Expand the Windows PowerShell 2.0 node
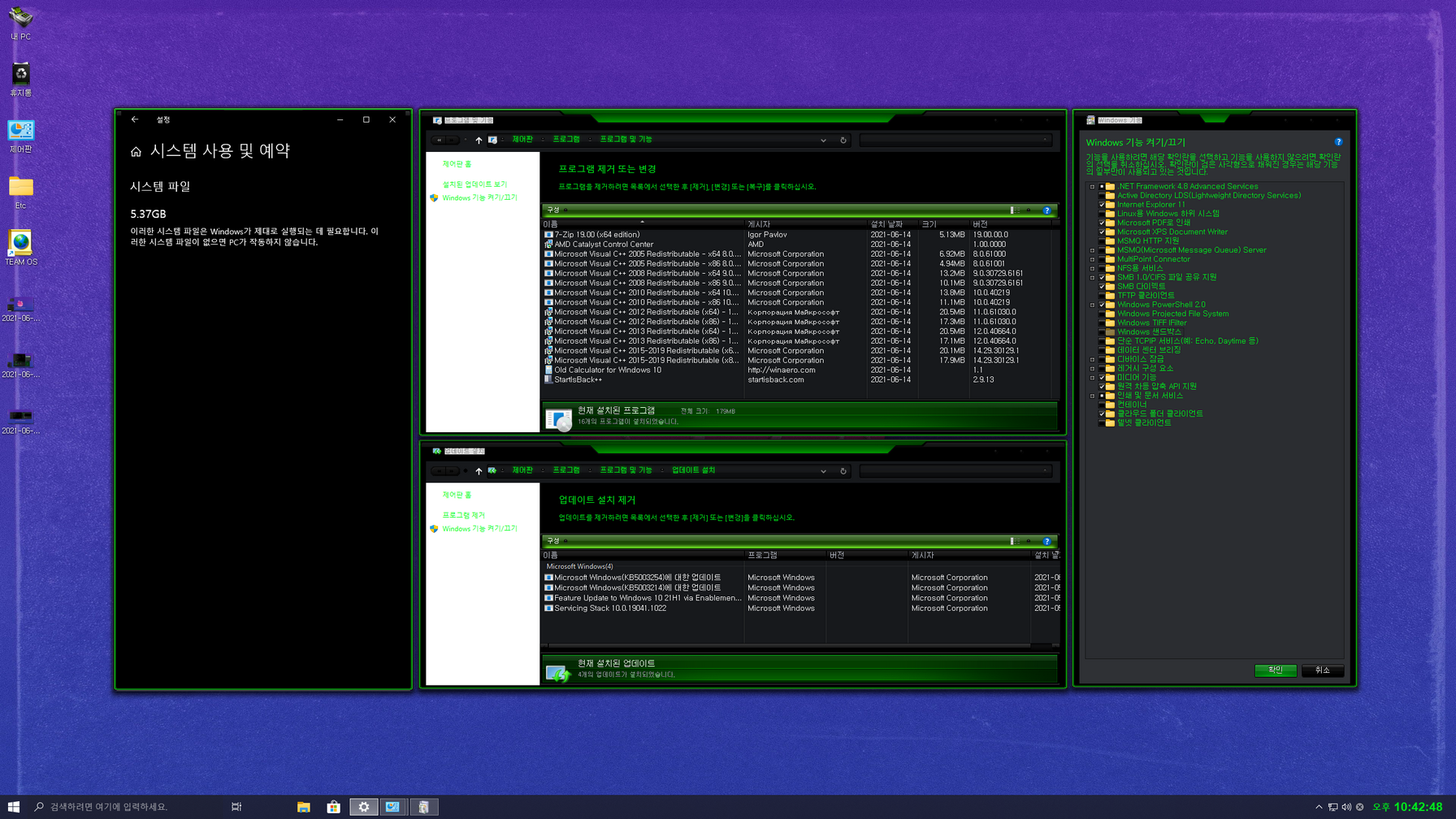Image resolution: width=1456 pixels, height=819 pixels. point(1092,305)
